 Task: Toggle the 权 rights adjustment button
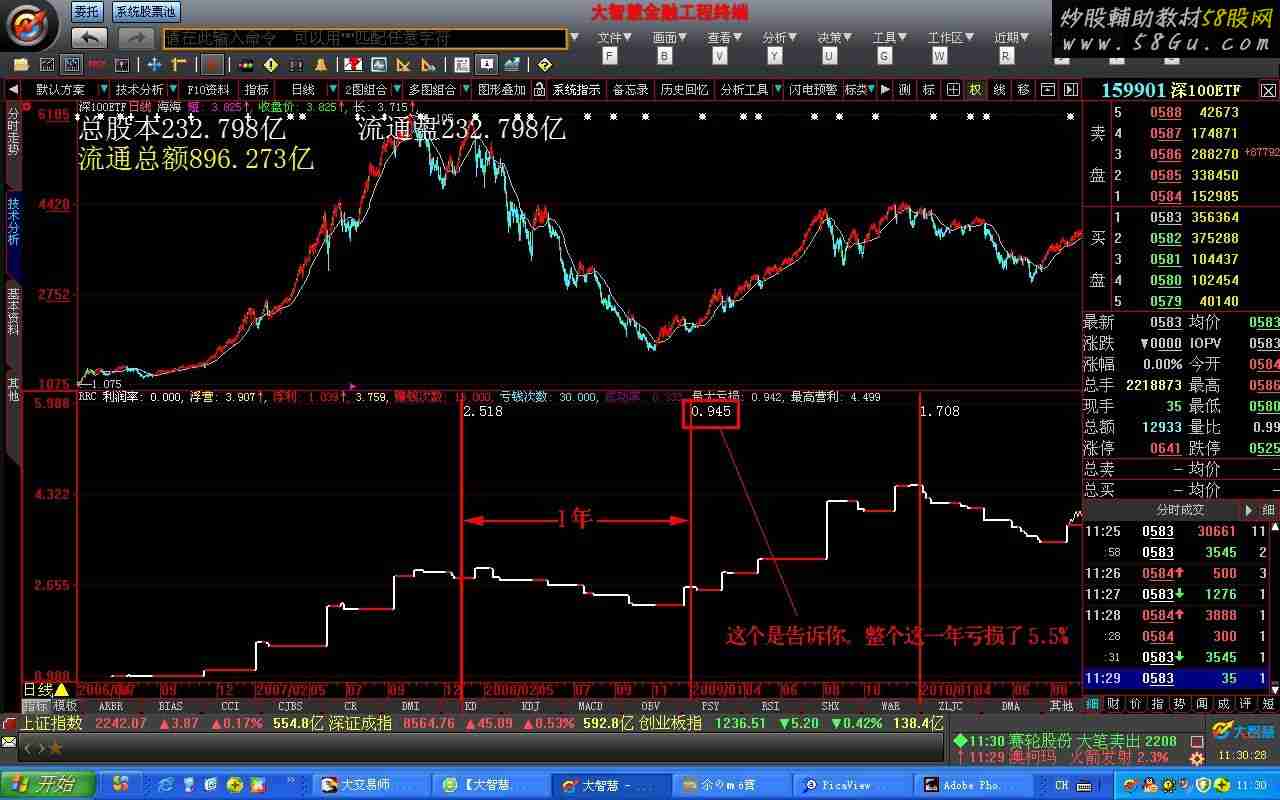[975, 90]
